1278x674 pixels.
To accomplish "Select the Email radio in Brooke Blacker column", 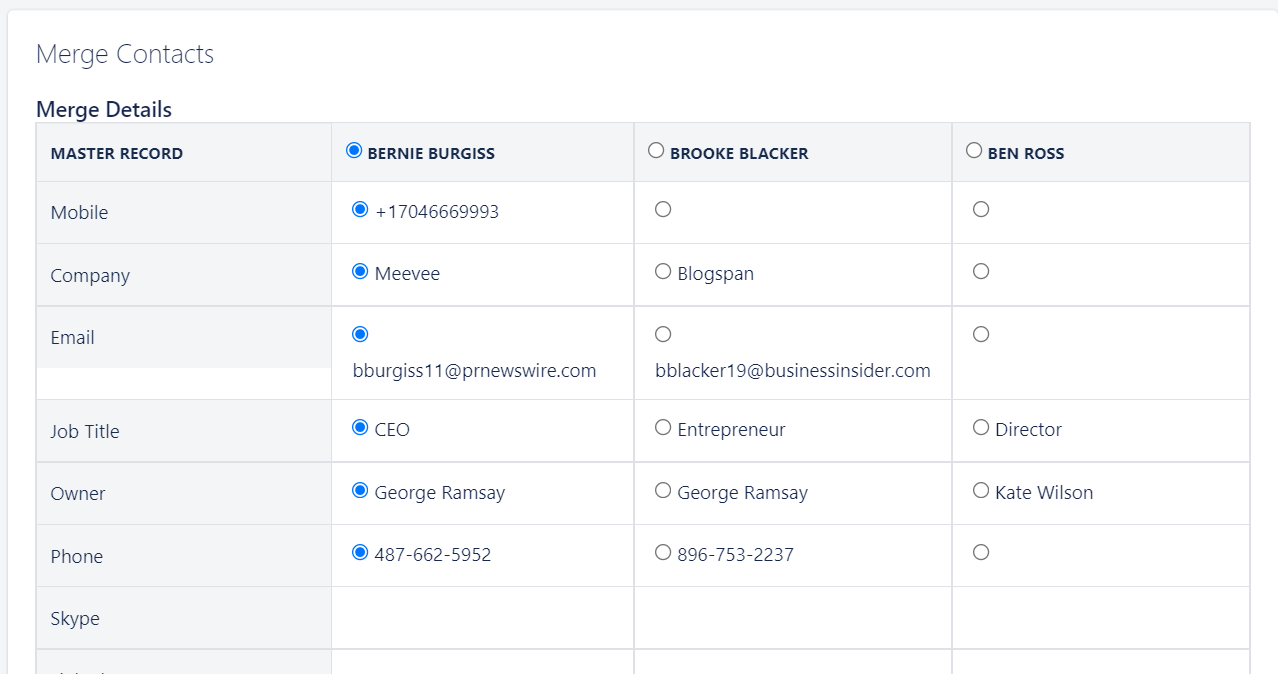I will point(663,334).
